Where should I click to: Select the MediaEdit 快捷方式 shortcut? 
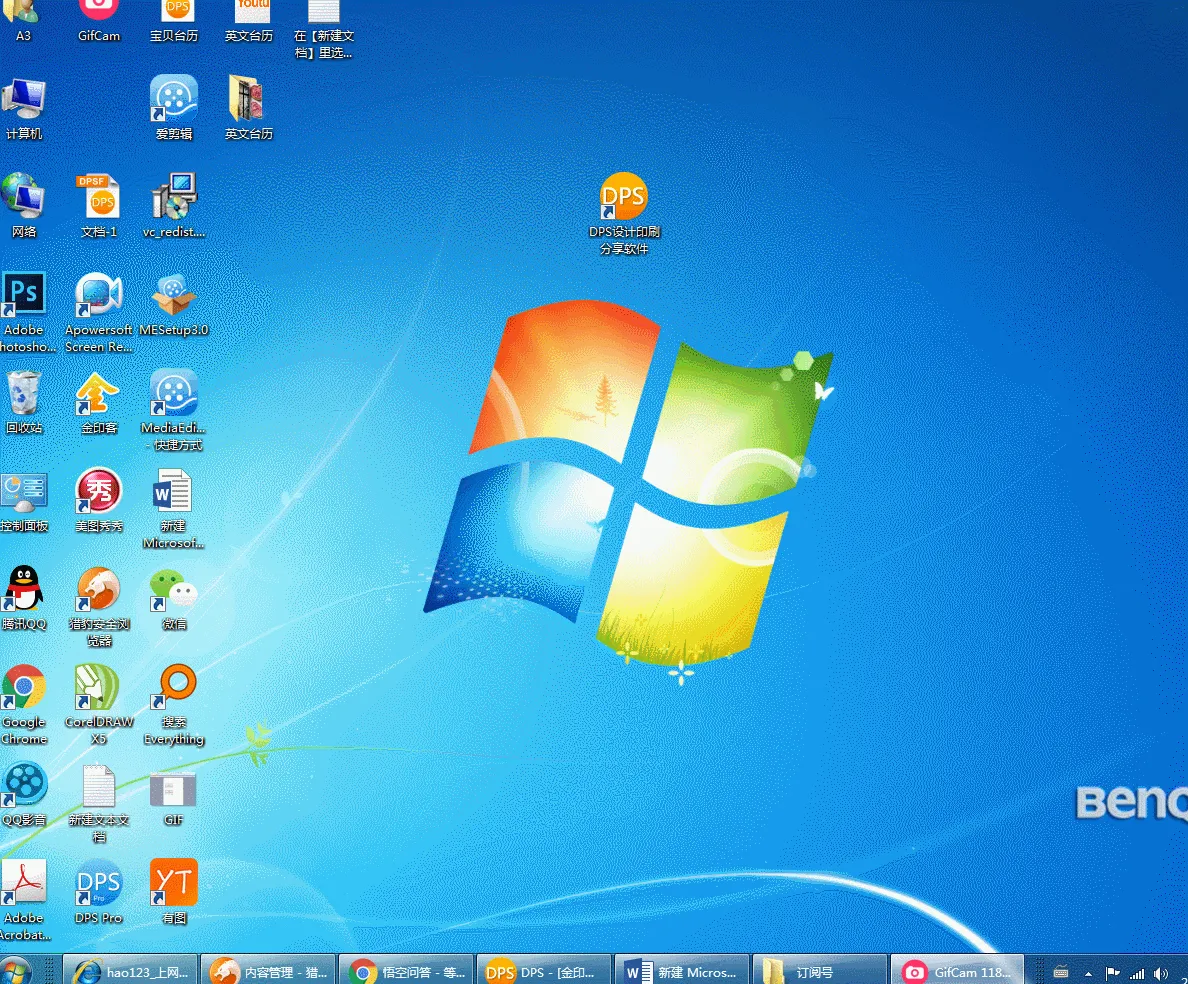coord(174,410)
